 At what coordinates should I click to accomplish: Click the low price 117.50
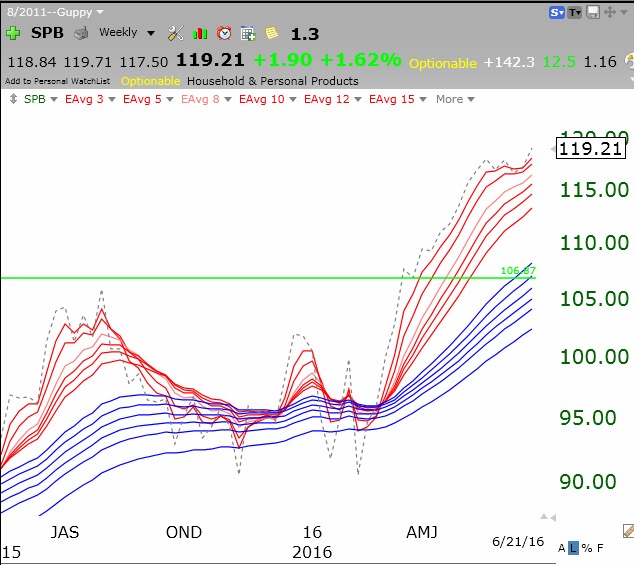[x=144, y=62]
